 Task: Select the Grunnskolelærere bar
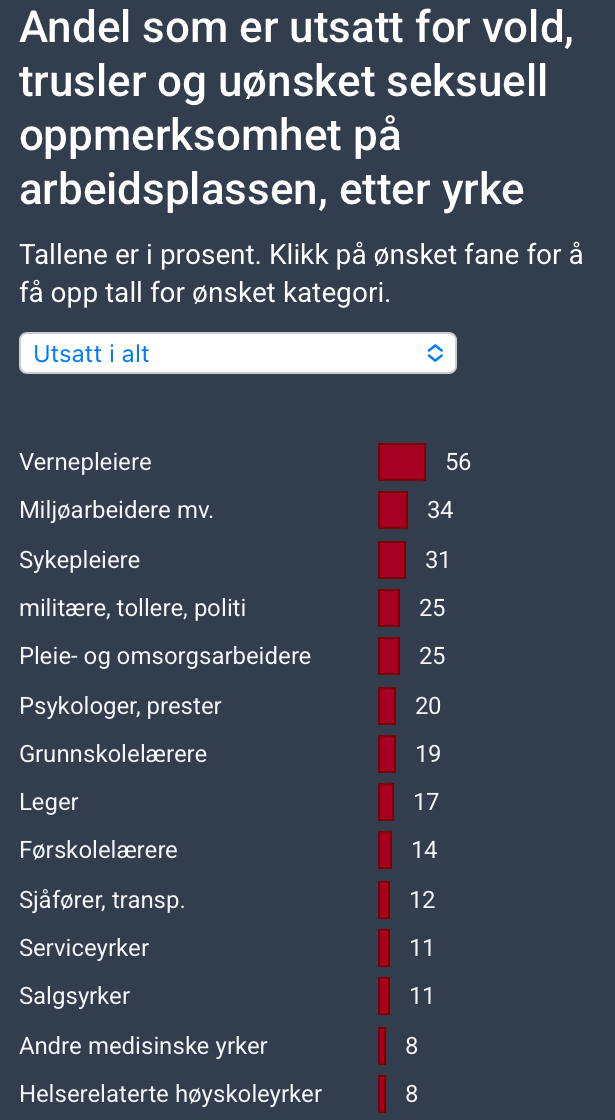(387, 753)
